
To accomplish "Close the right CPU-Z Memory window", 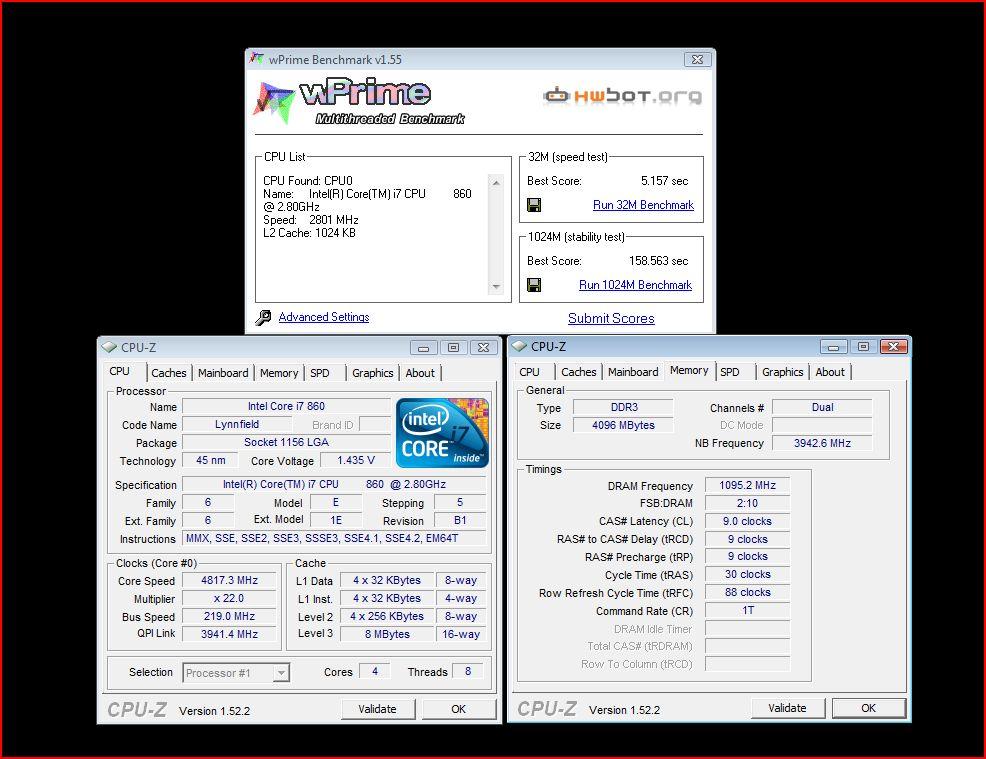I will [894, 346].
